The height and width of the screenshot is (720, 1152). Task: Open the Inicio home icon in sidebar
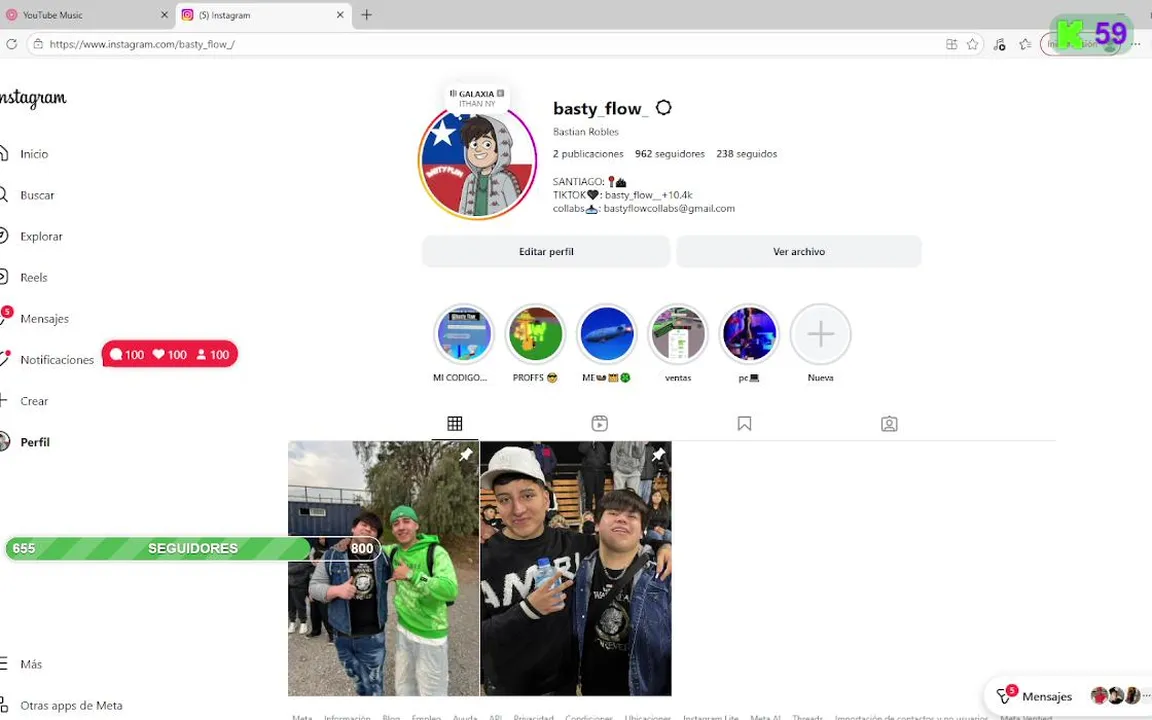(x=3, y=154)
